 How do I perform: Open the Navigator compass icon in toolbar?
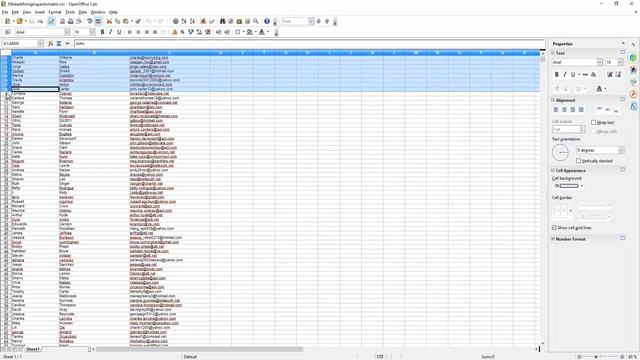coord(231,21)
